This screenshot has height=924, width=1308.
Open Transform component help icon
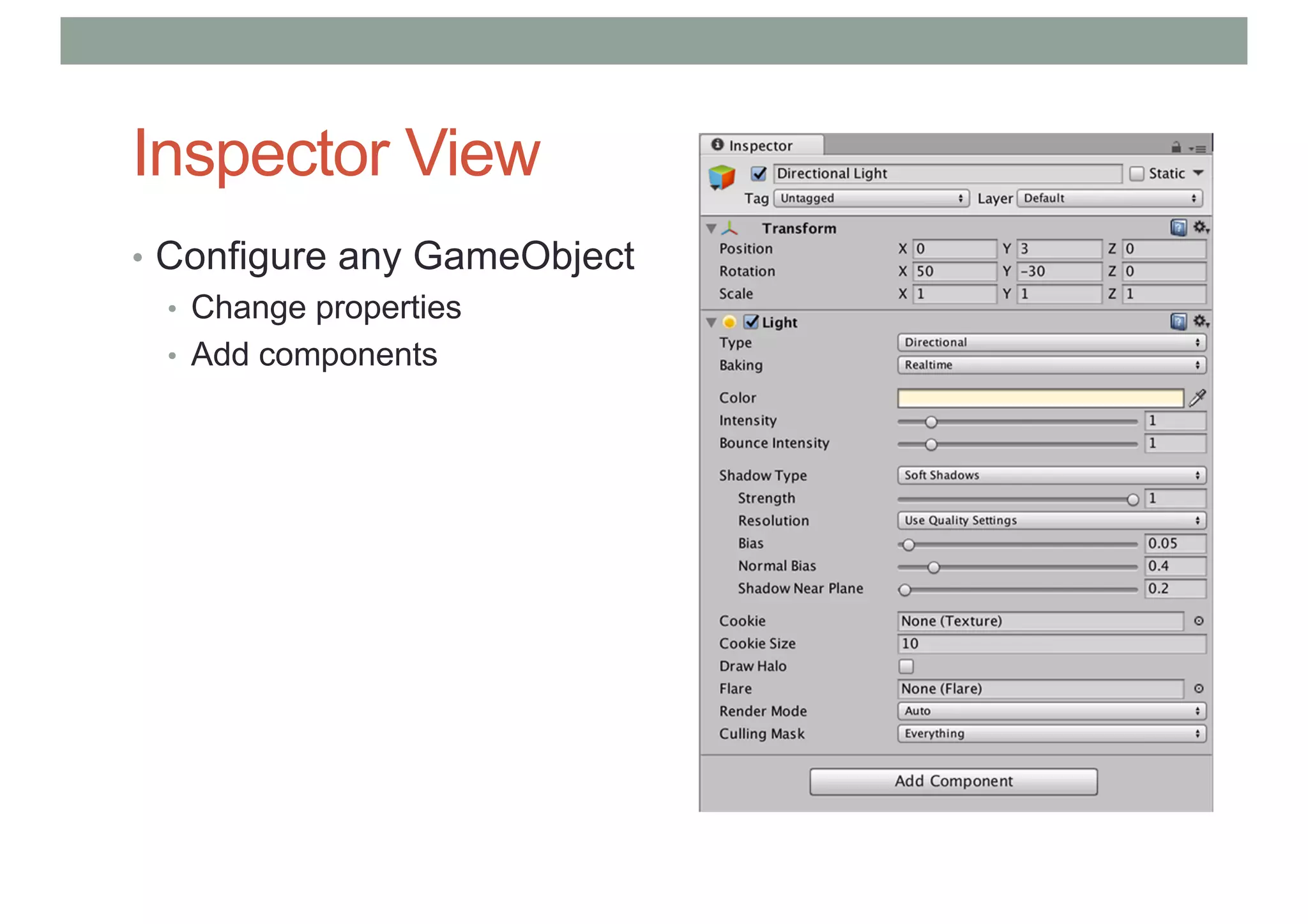coord(1178,228)
